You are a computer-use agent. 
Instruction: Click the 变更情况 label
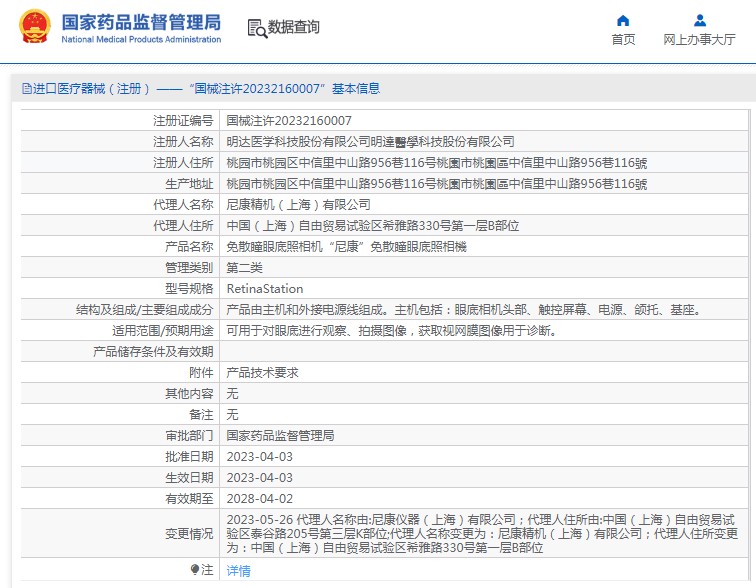[x=189, y=534]
